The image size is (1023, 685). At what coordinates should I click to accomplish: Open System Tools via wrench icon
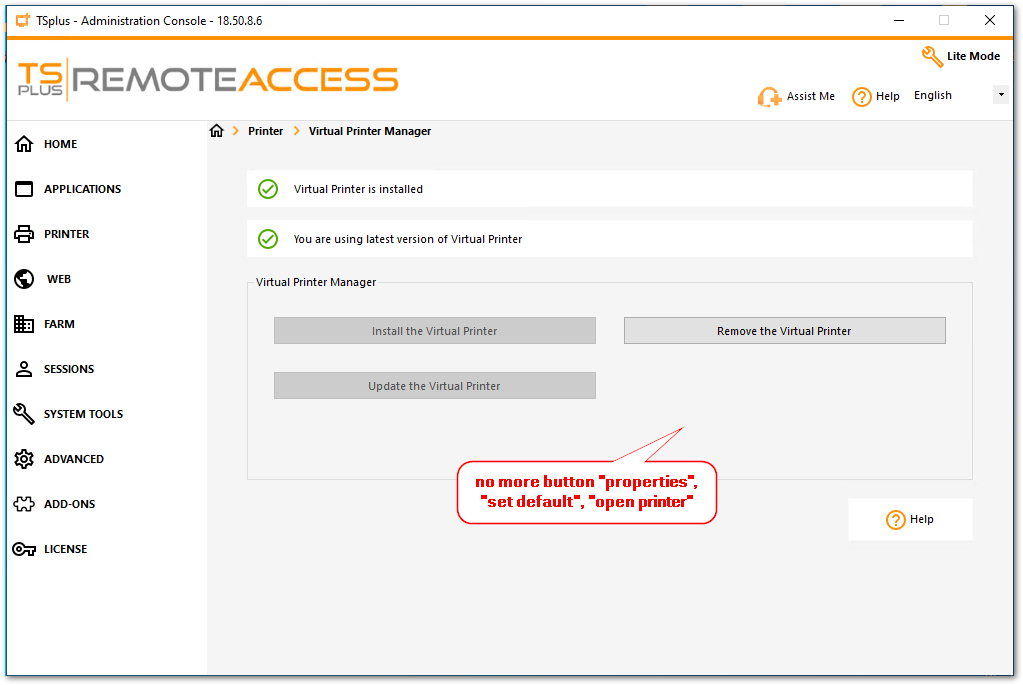25,414
